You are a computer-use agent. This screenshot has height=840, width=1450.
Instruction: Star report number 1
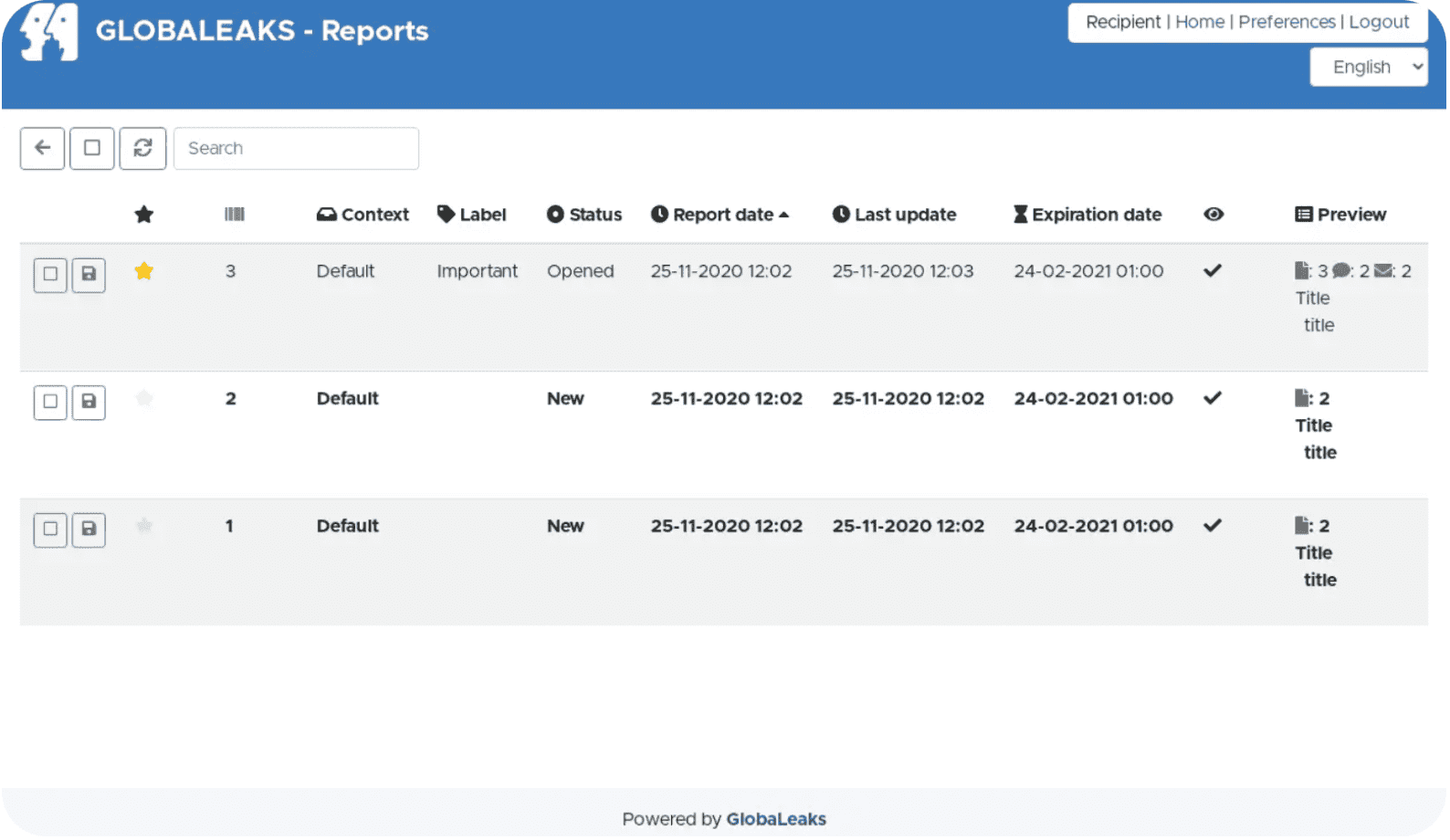pos(143,526)
